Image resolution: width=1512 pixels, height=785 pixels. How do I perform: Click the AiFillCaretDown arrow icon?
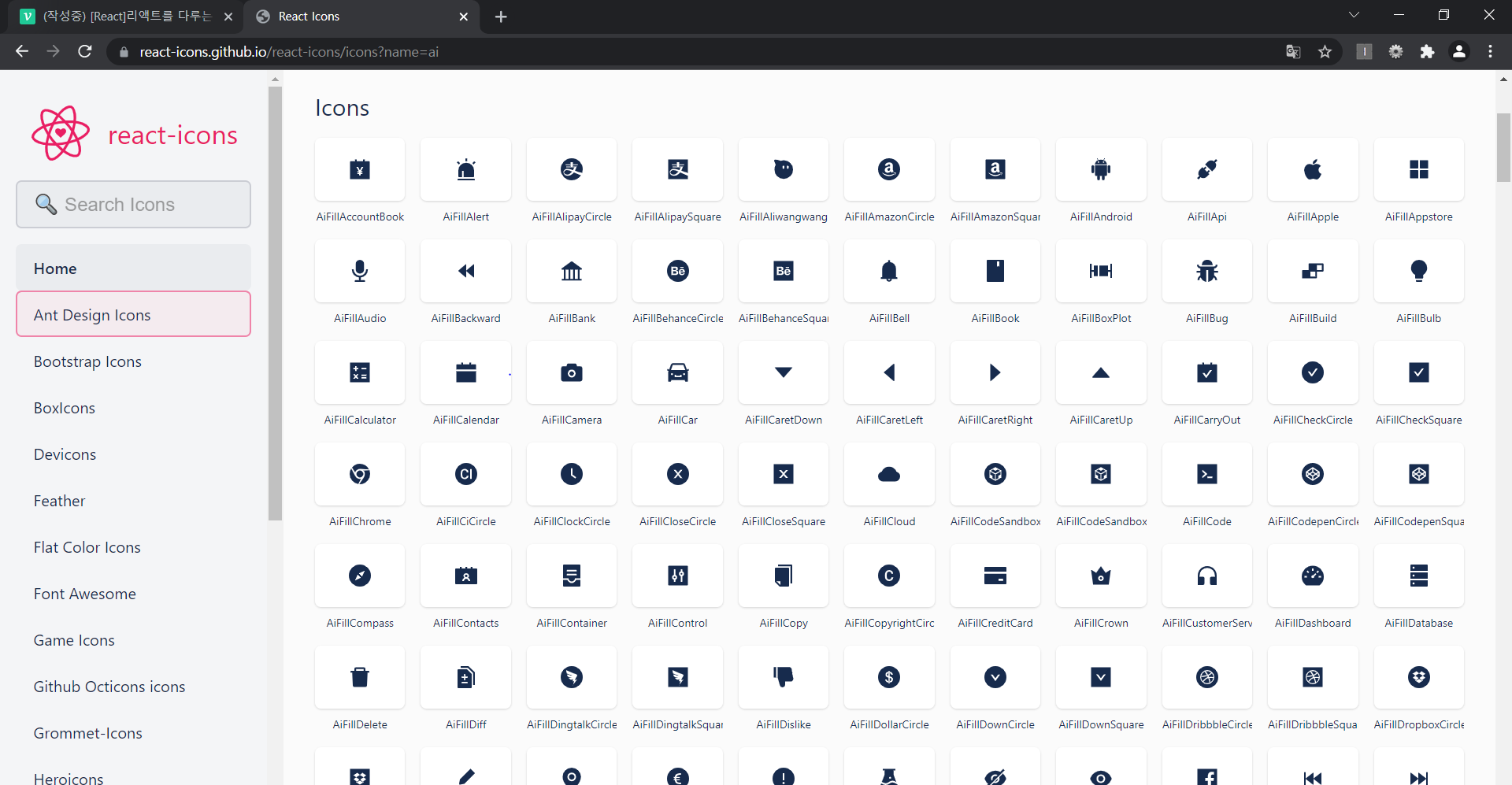tap(784, 372)
